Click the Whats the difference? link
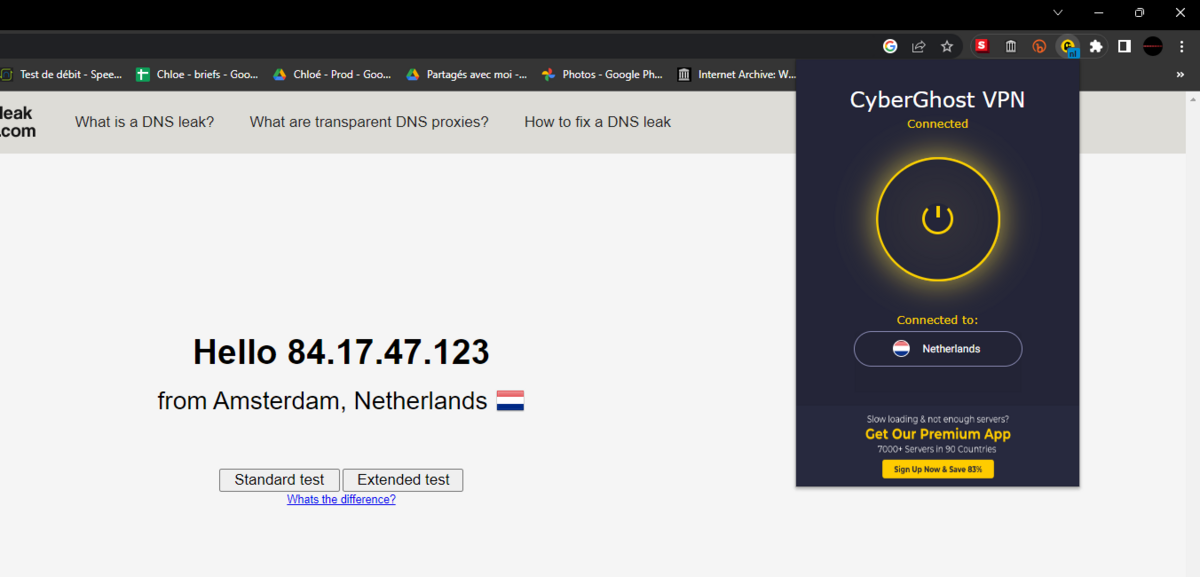The image size is (1200, 577). (341, 499)
